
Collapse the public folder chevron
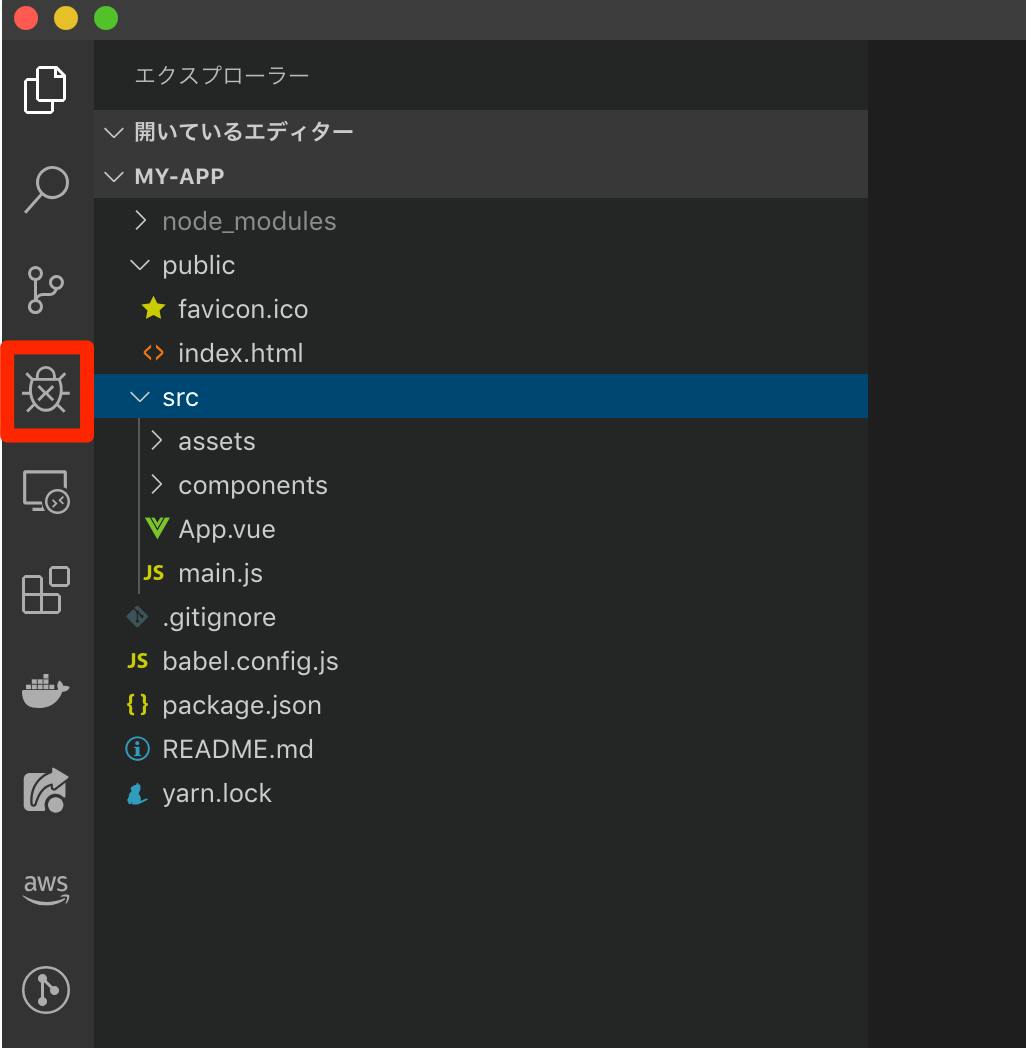pyautogui.click(x=140, y=265)
